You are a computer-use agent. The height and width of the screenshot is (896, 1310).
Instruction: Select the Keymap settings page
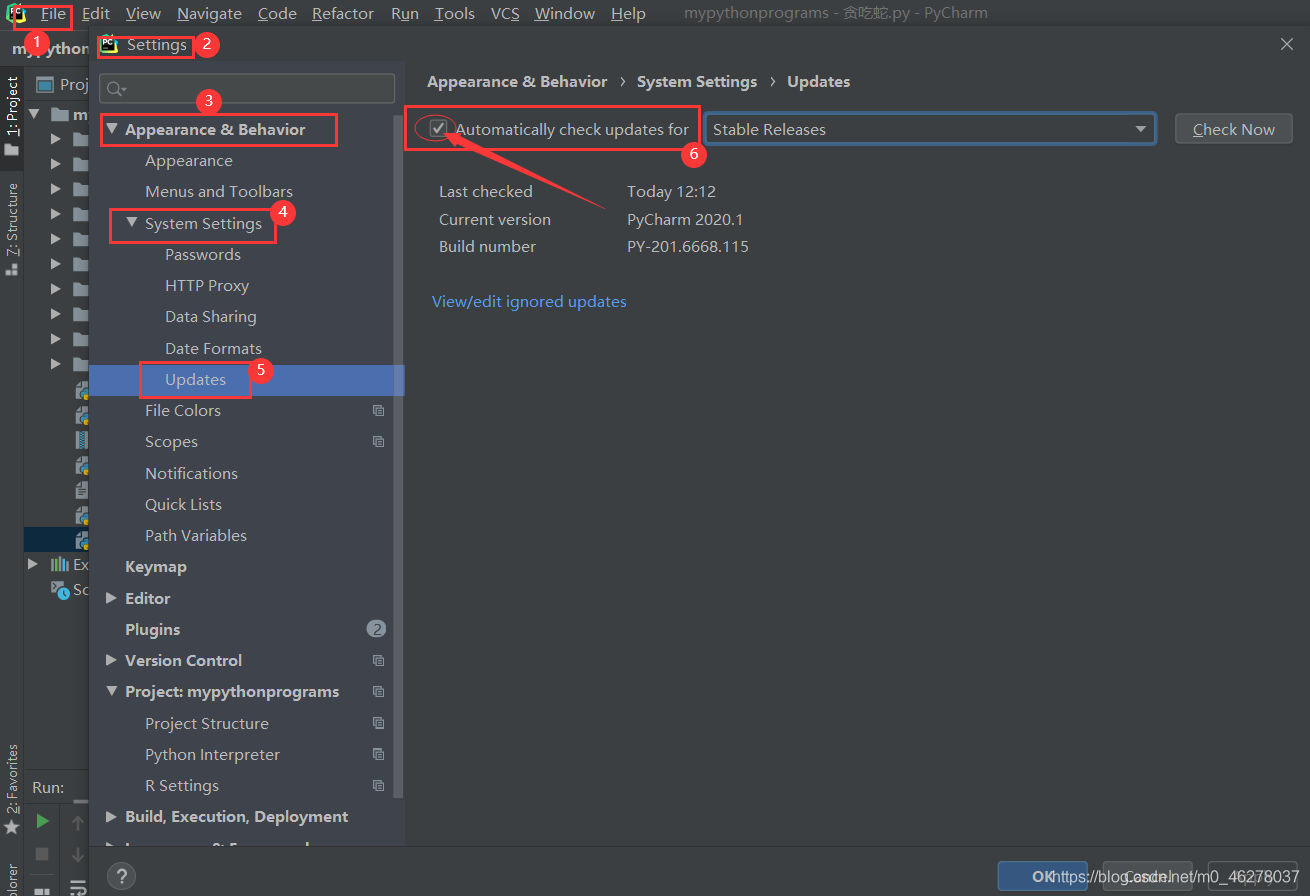(156, 566)
